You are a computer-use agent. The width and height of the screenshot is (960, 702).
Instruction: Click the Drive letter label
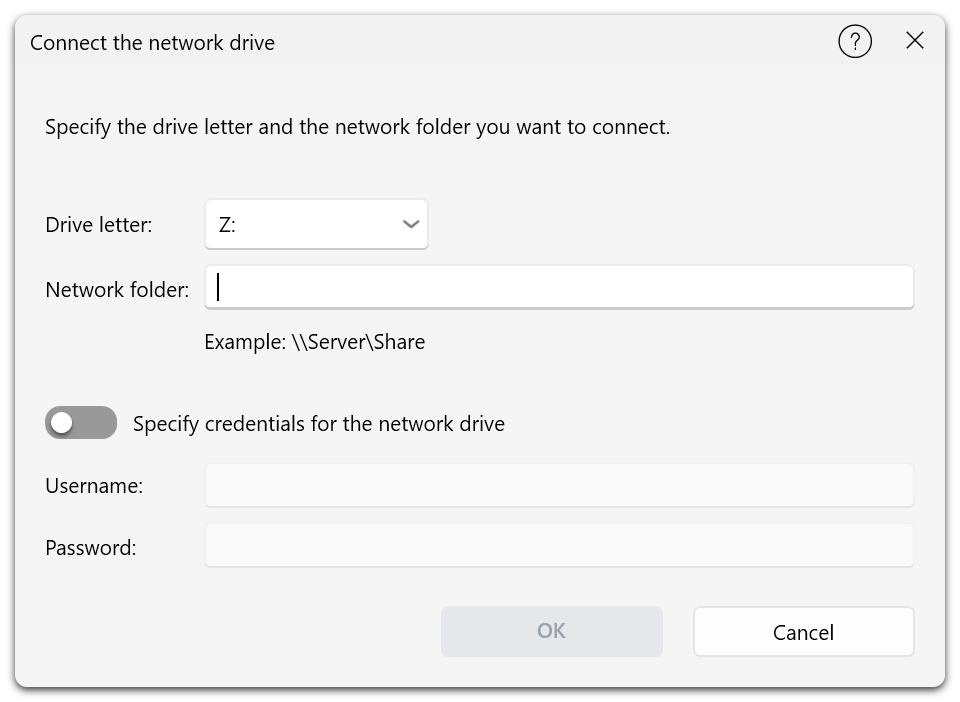pyautogui.click(x=99, y=225)
